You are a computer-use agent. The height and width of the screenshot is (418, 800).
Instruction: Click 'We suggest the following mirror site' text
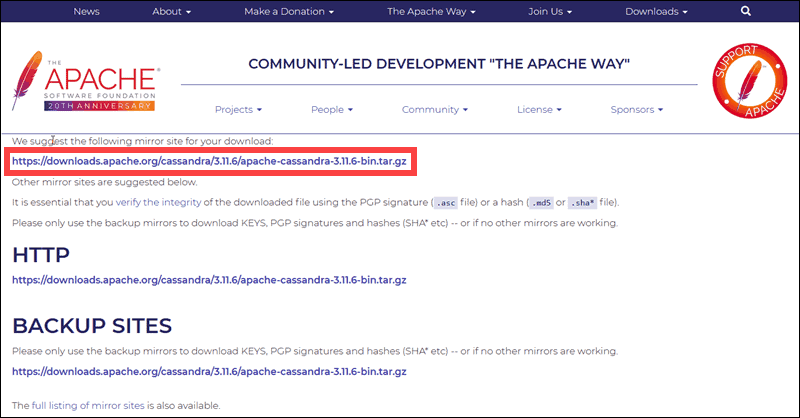tap(142, 141)
